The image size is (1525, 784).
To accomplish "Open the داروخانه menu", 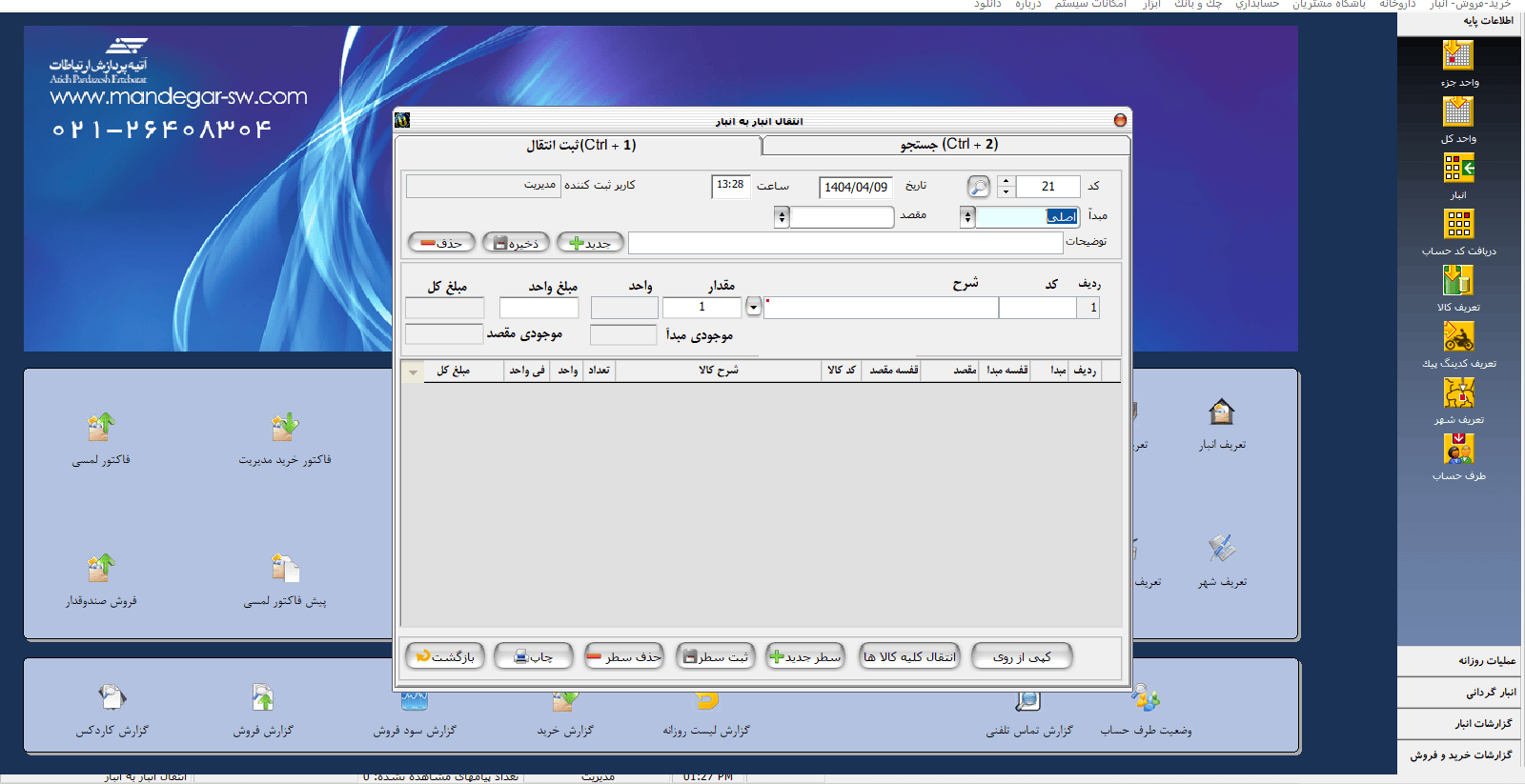I will [1397, 5].
